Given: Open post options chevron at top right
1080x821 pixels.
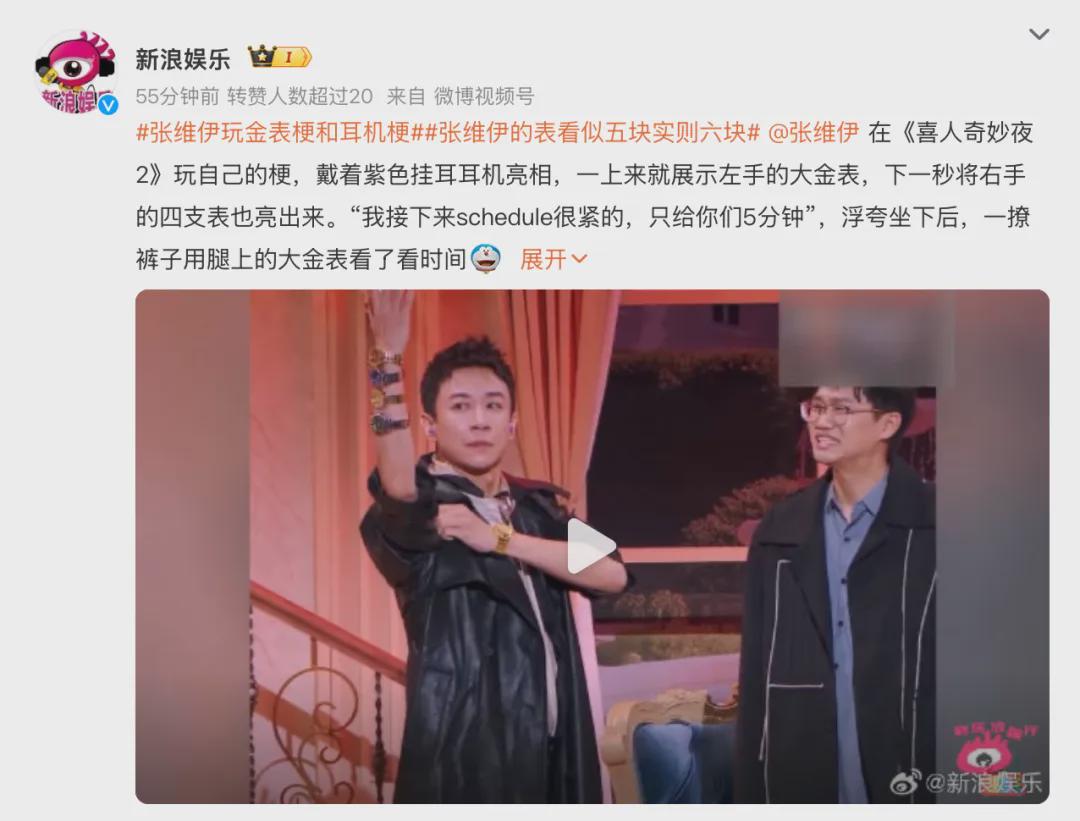Looking at the screenshot, I should click(x=1039, y=34).
